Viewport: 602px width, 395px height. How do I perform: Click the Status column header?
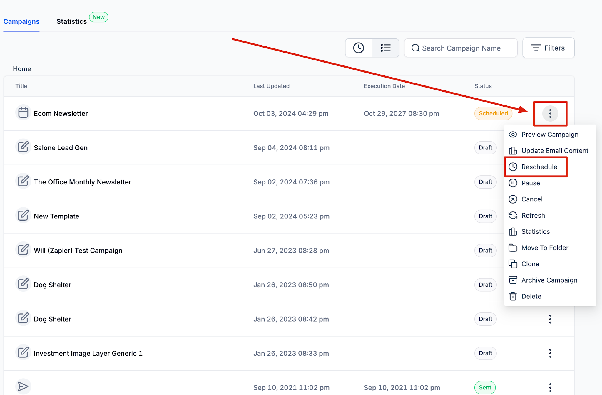483,86
